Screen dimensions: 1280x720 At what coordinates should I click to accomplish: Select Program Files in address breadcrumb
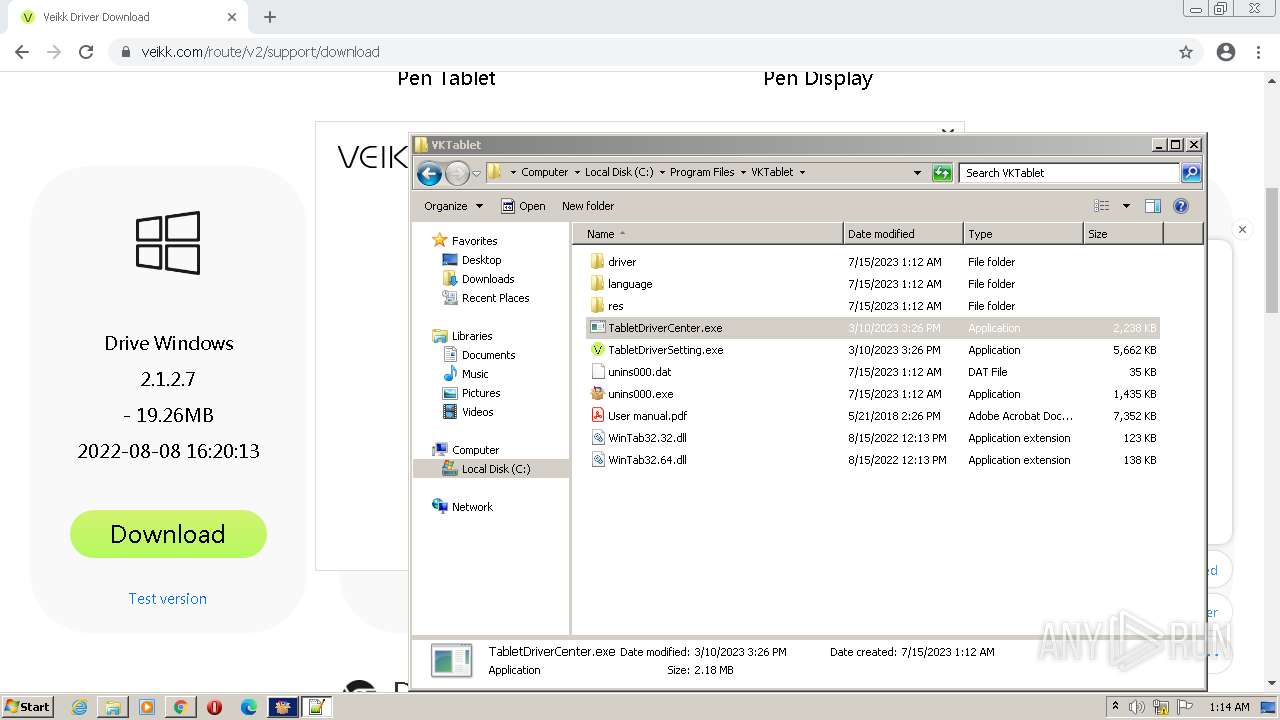click(x=702, y=172)
